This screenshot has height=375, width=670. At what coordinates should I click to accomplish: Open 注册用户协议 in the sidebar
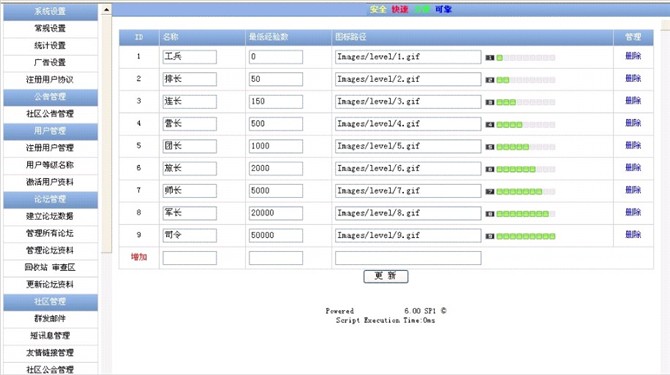tap(50, 79)
